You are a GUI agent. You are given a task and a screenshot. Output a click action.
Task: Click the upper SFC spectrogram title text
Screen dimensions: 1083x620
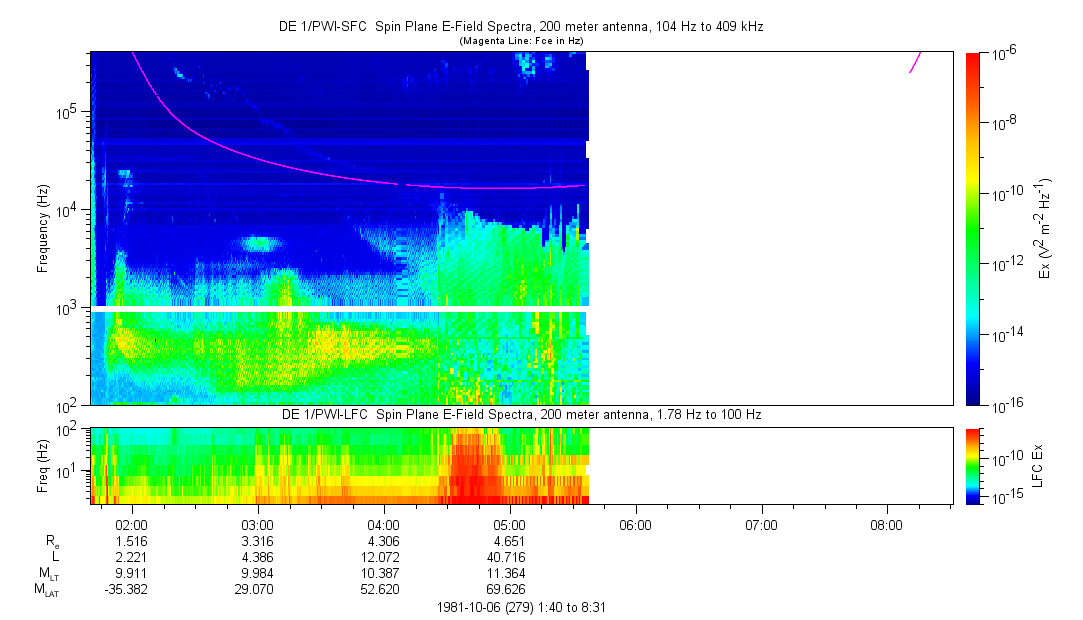click(x=520, y=27)
